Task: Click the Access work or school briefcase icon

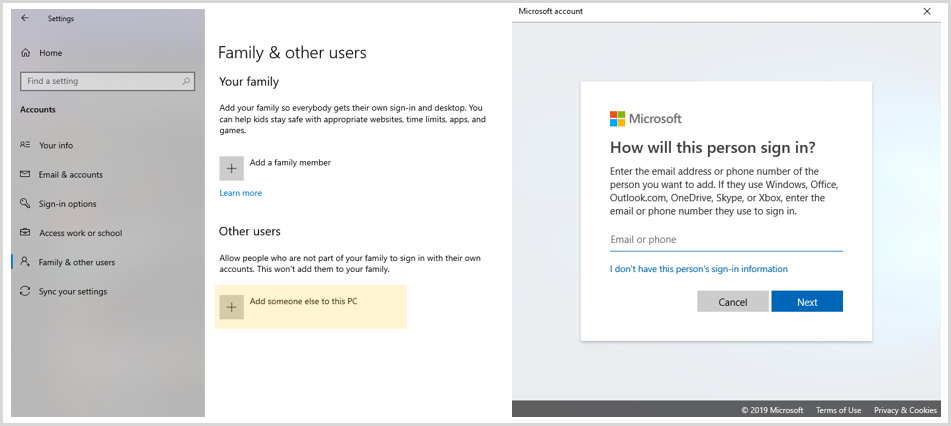Action: click(25, 233)
